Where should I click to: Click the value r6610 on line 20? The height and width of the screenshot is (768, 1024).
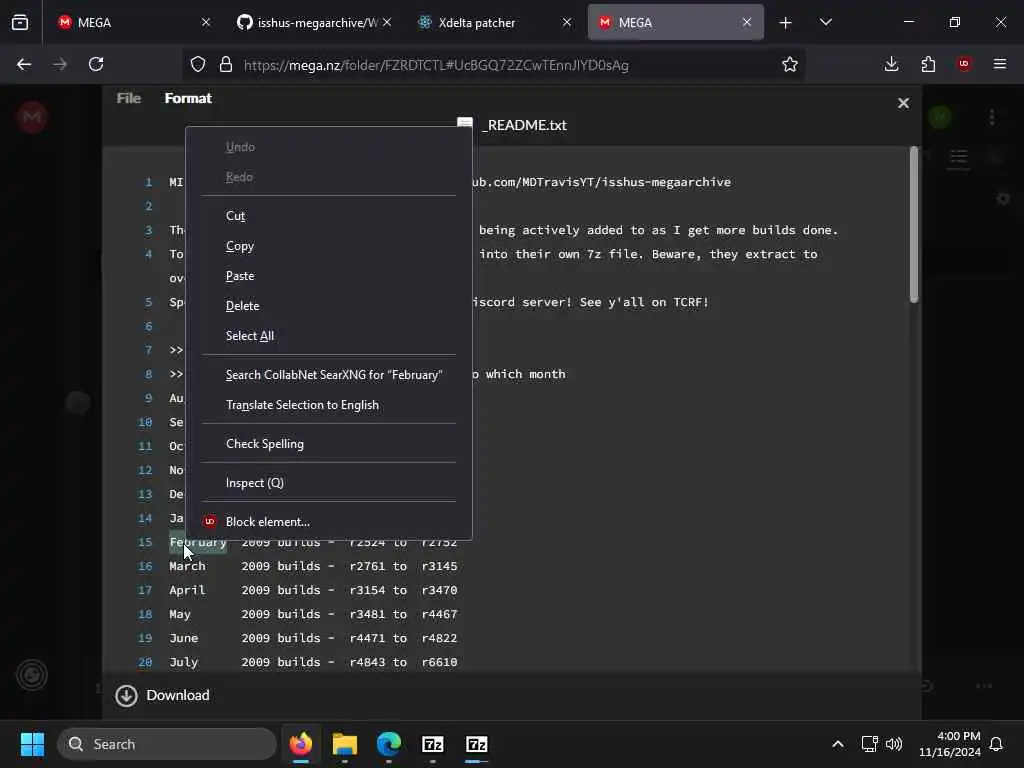pyautogui.click(x=440, y=662)
